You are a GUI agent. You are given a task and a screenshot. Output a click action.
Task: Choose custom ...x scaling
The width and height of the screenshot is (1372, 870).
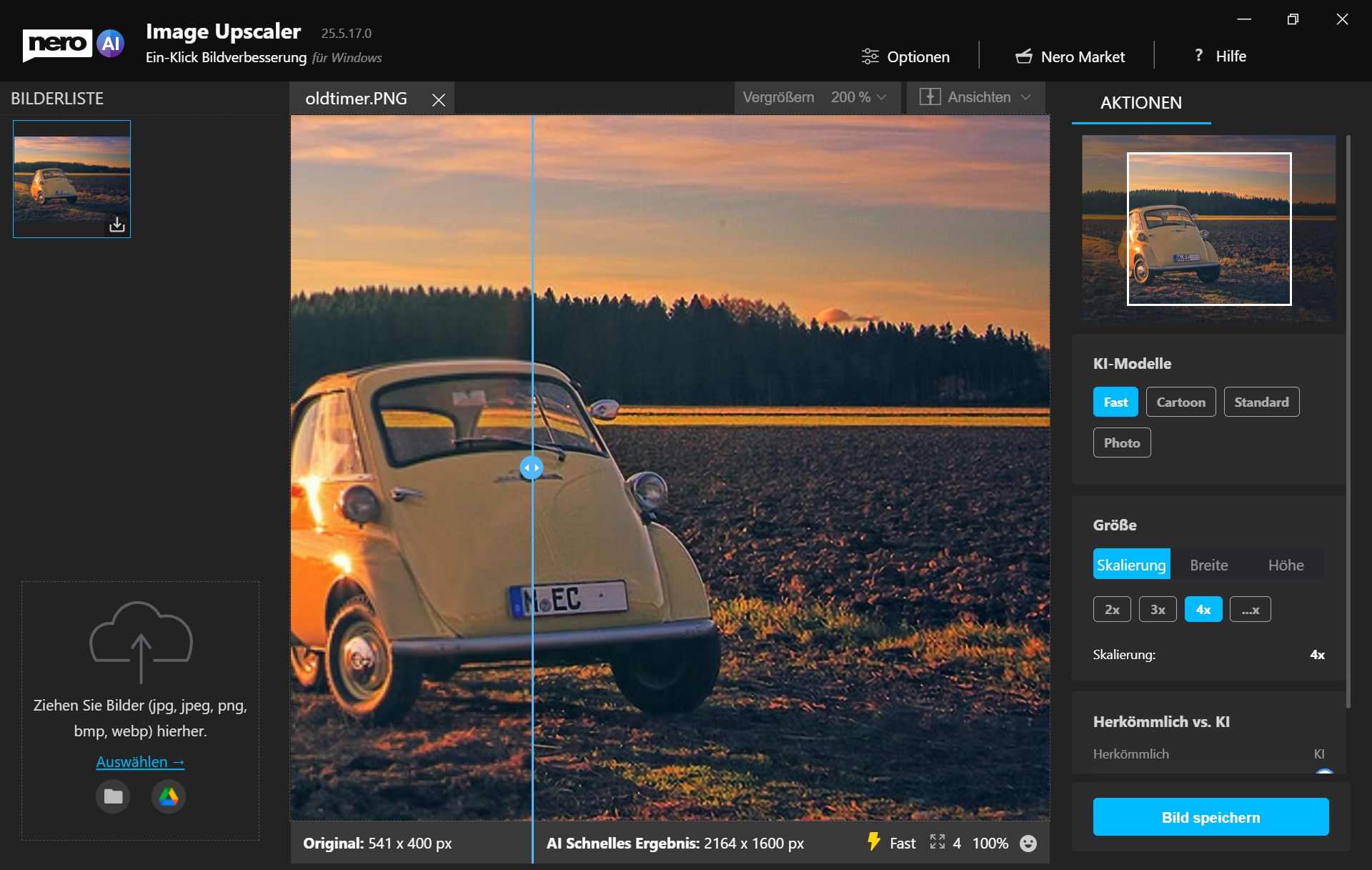tap(1250, 609)
